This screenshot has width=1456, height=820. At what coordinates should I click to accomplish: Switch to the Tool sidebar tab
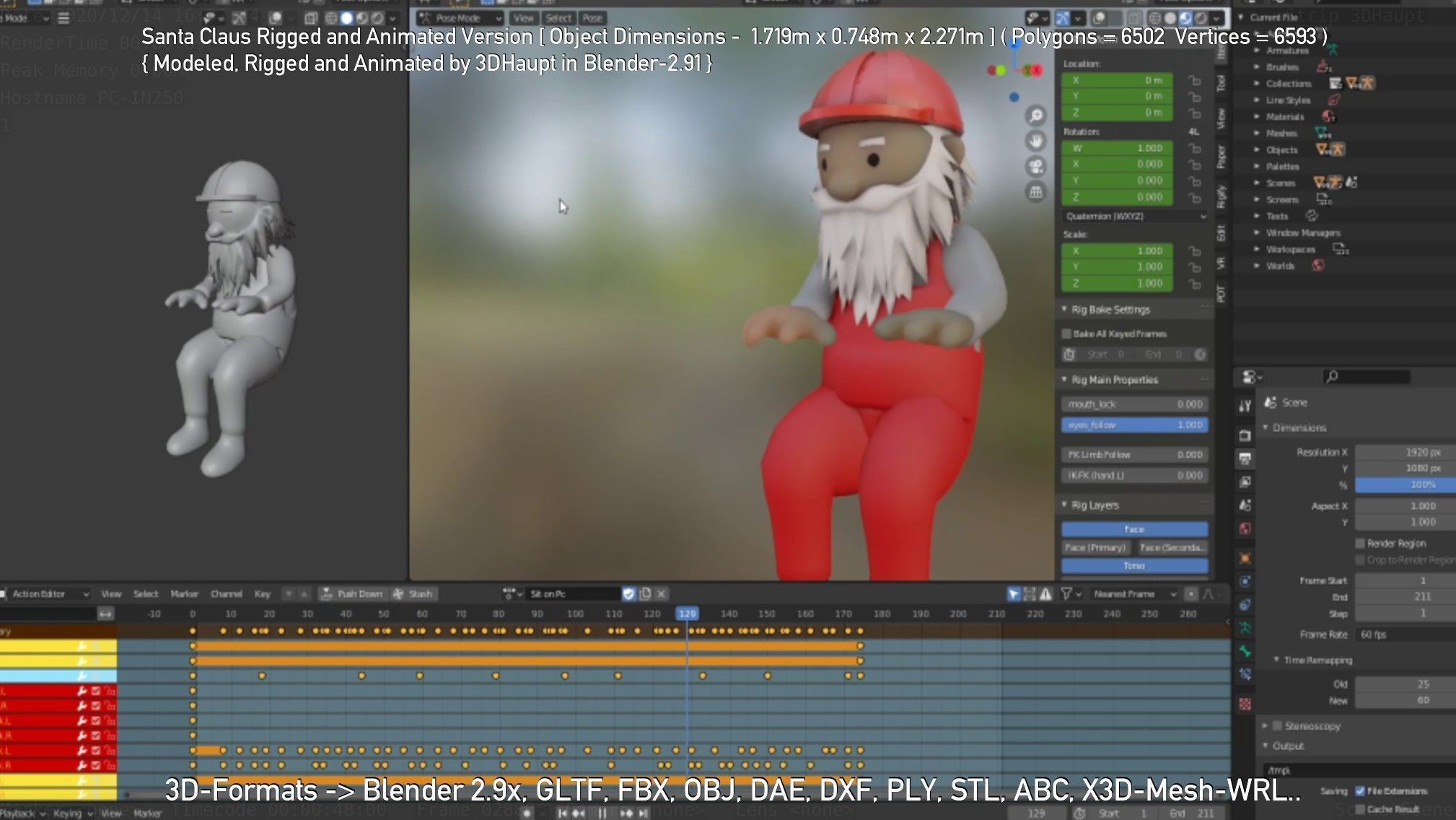[1221, 83]
